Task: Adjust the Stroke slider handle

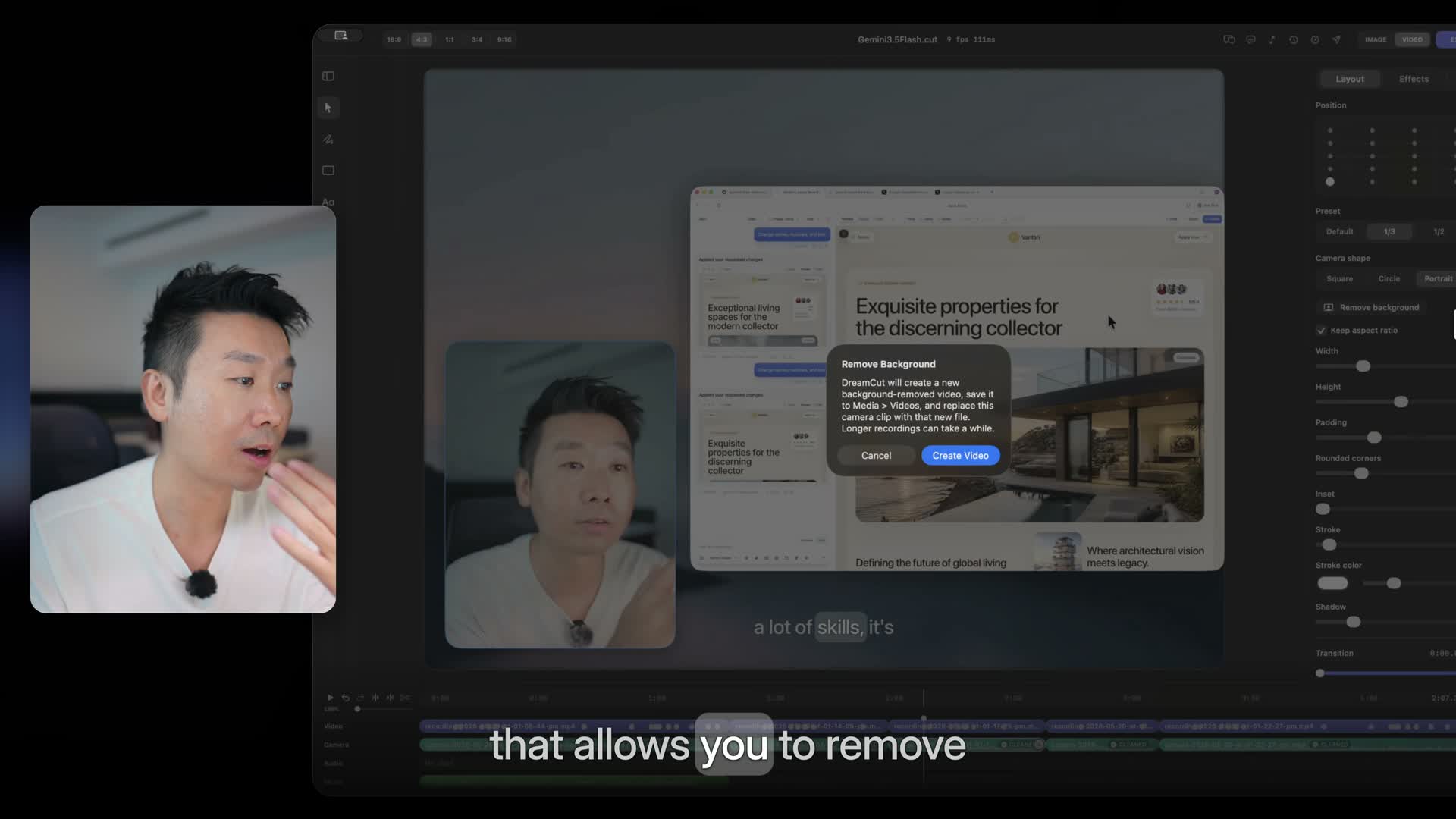Action: point(1329,544)
